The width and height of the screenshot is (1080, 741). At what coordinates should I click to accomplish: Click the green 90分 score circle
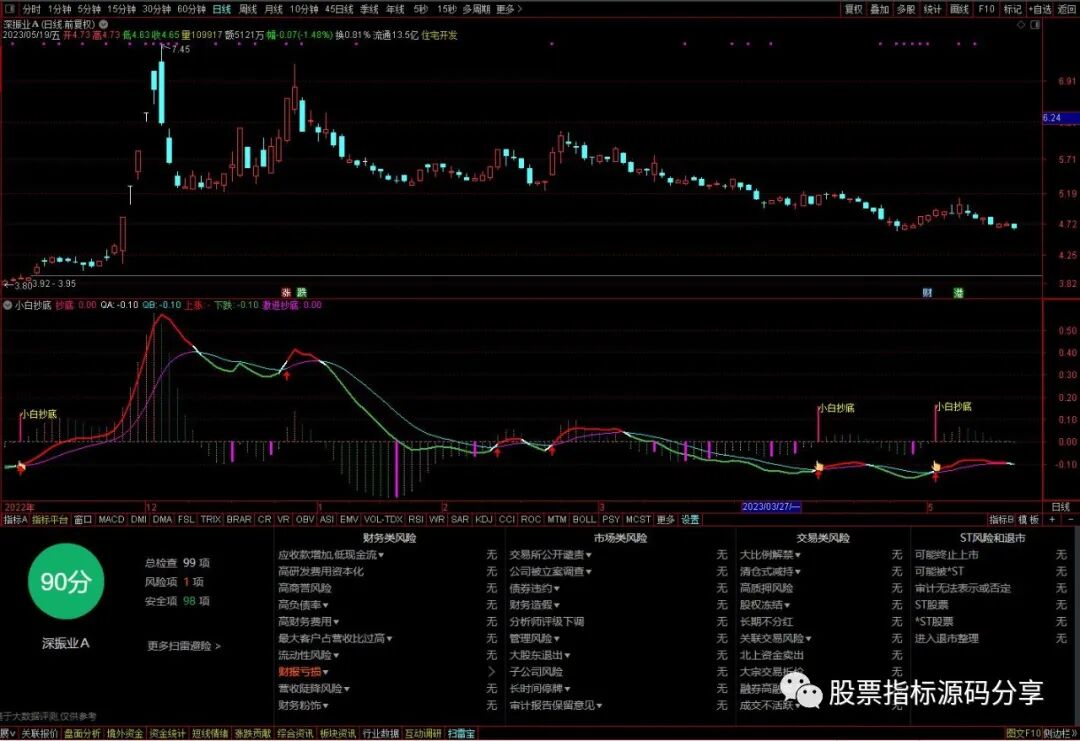tap(66, 582)
